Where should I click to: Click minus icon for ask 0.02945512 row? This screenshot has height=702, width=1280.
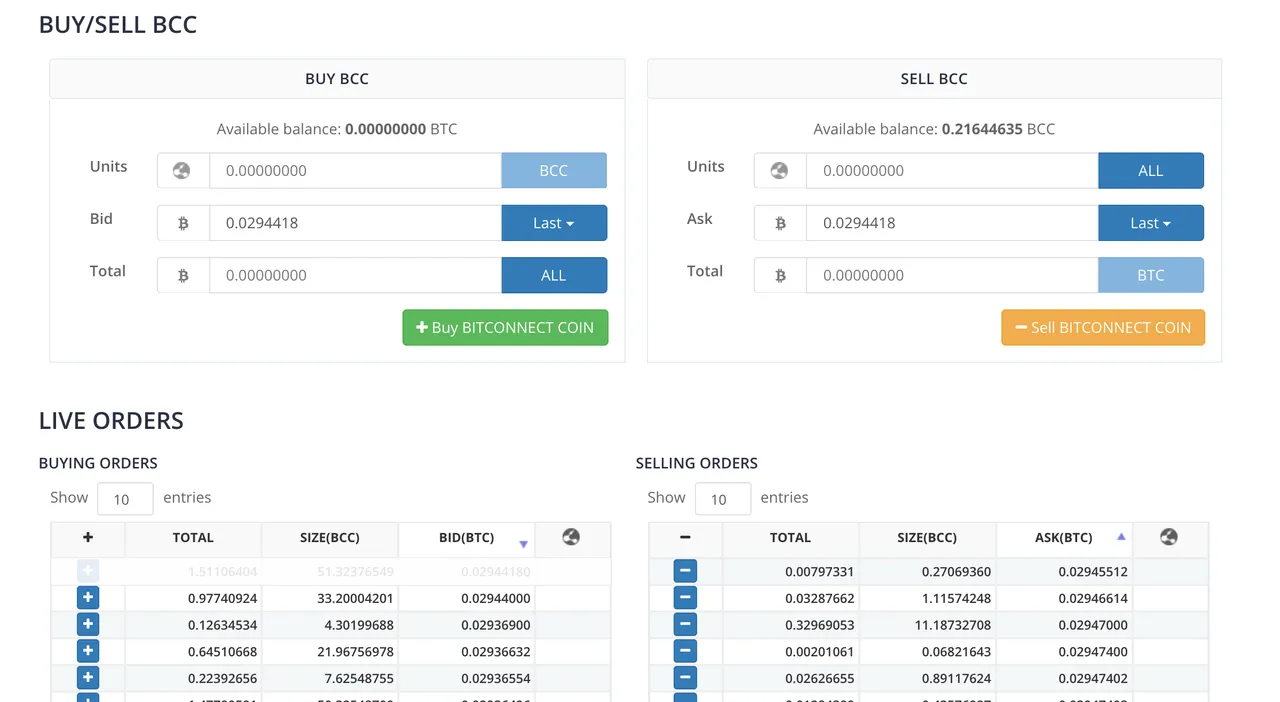coord(685,572)
